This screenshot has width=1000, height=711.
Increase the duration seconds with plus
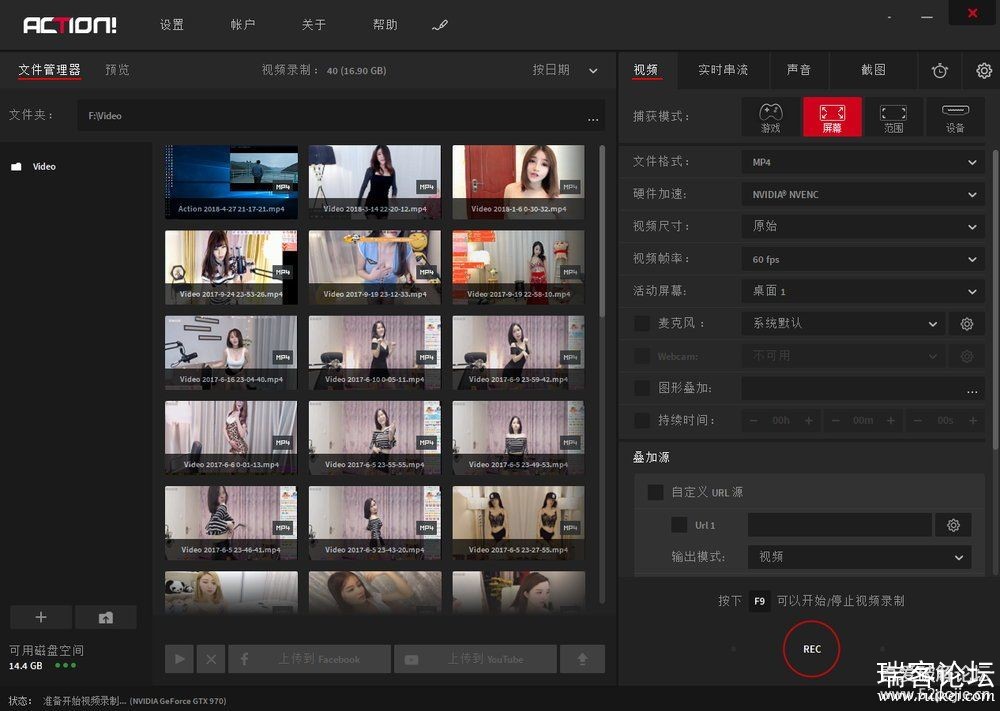[x=973, y=421]
